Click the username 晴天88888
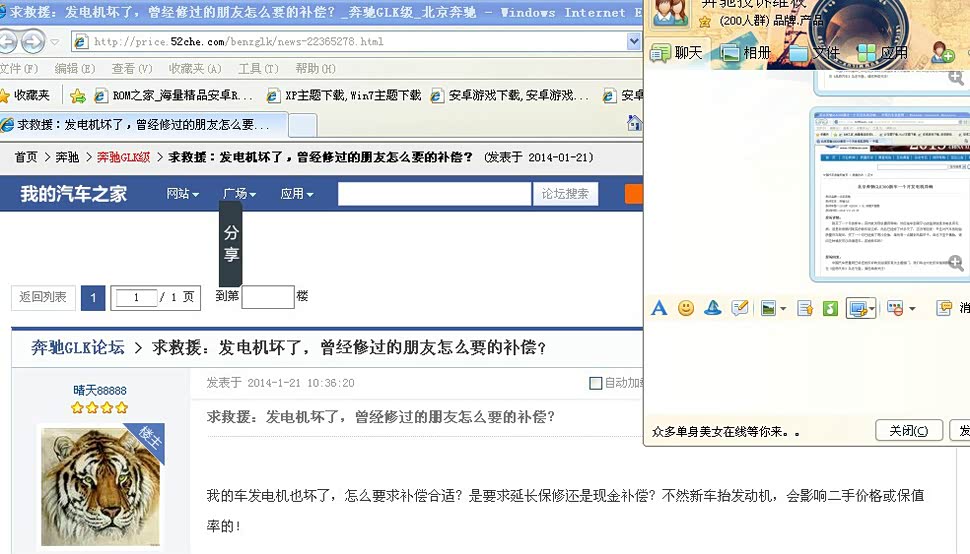 (x=100, y=390)
